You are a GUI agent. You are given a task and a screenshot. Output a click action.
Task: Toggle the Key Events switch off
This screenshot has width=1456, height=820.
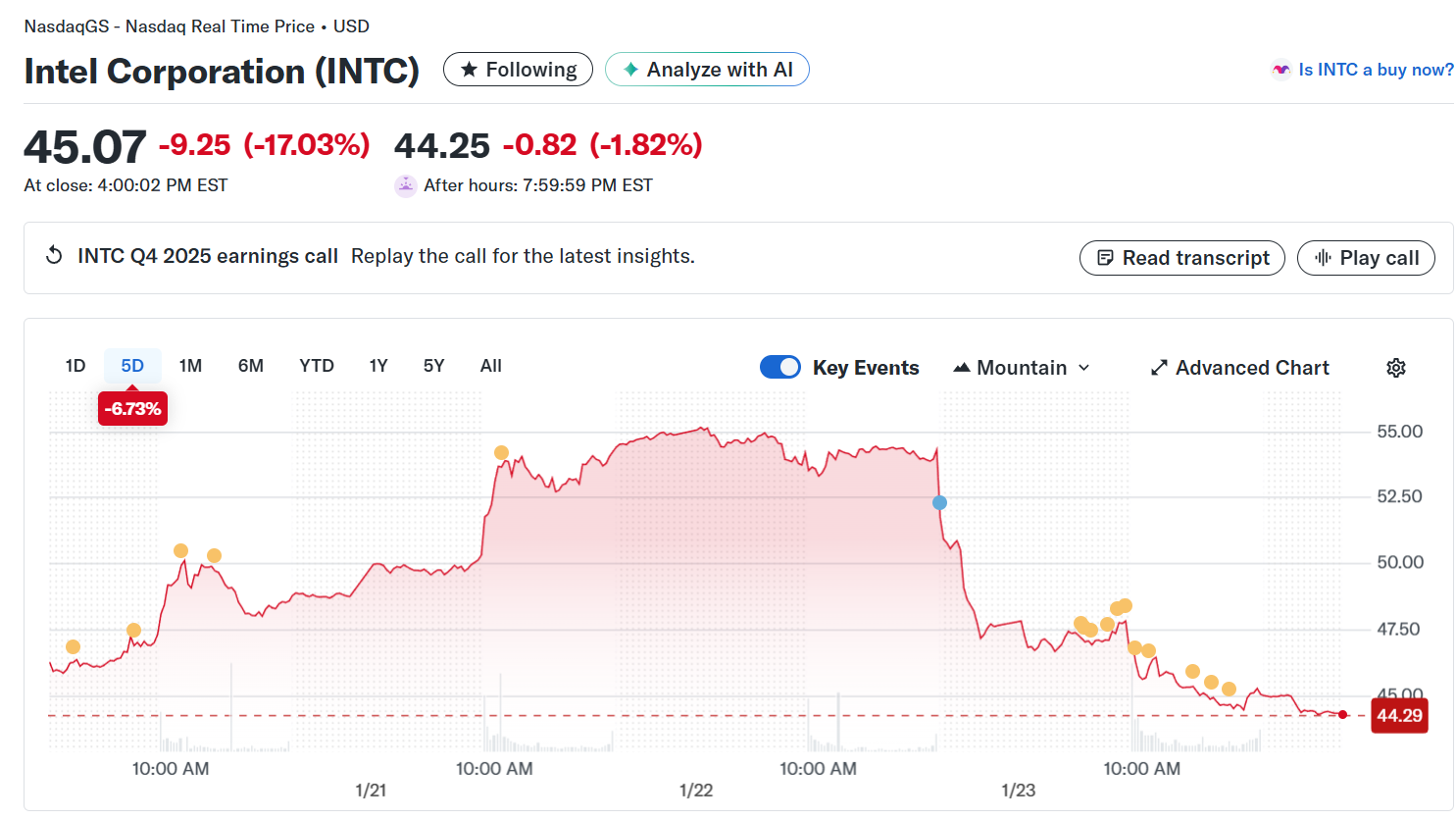[x=780, y=367]
